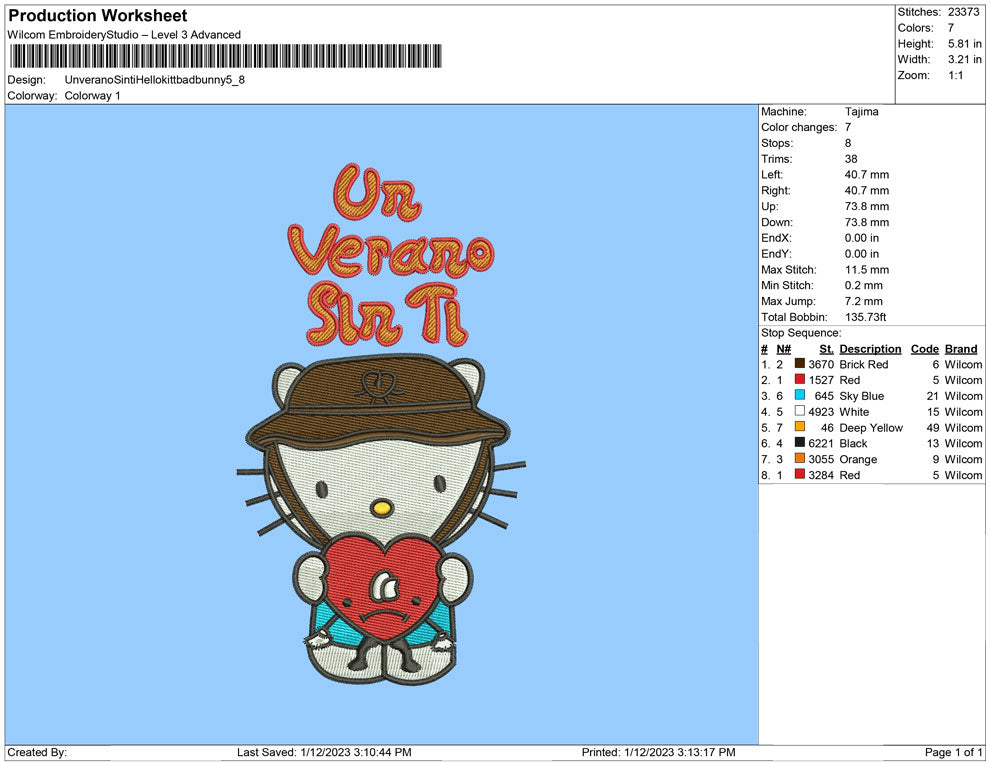
Task: Click the Up value 73.8 mm
Action: pyautogui.click(x=867, y=206)
